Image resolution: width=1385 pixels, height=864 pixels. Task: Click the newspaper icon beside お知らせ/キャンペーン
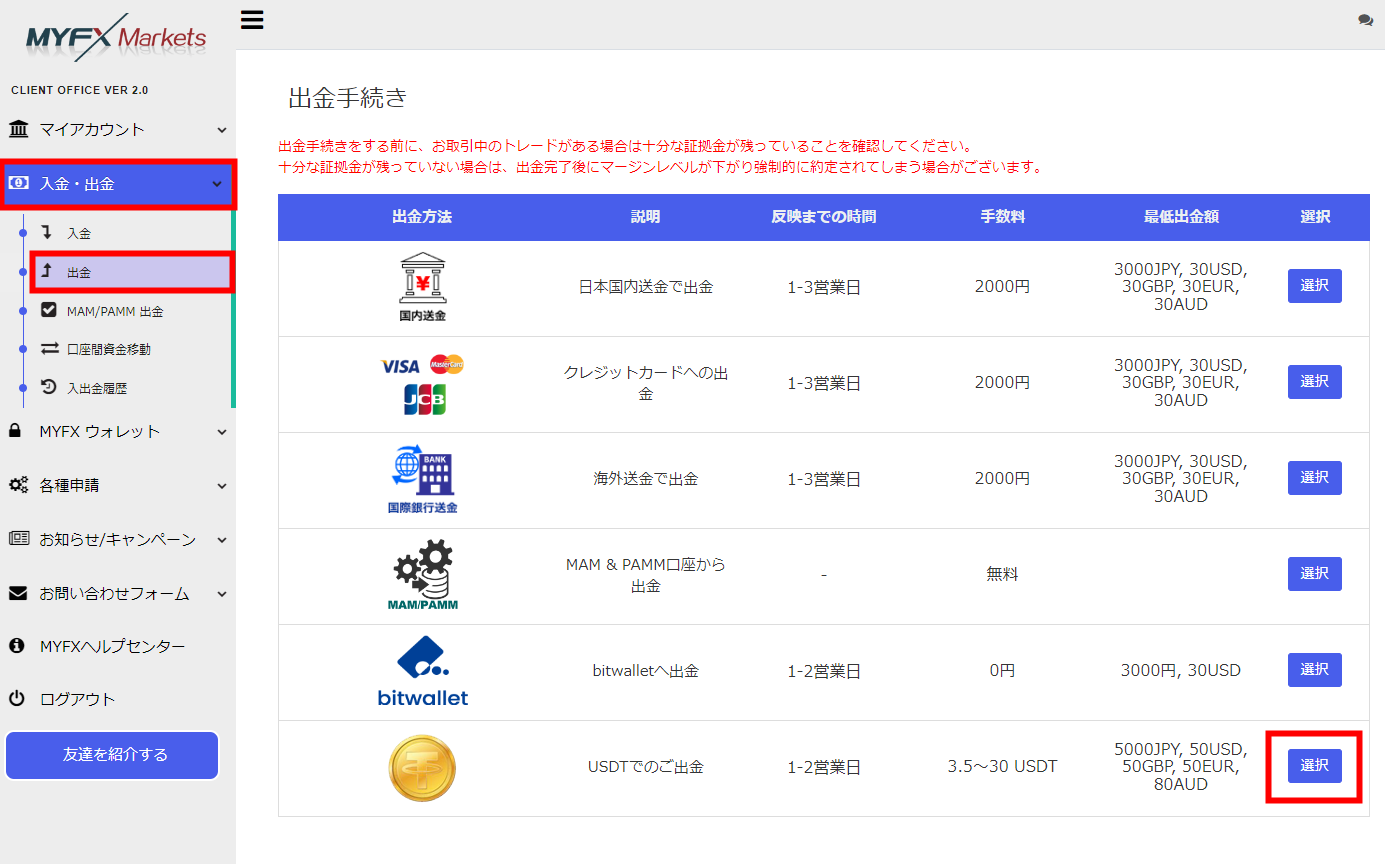19,539
